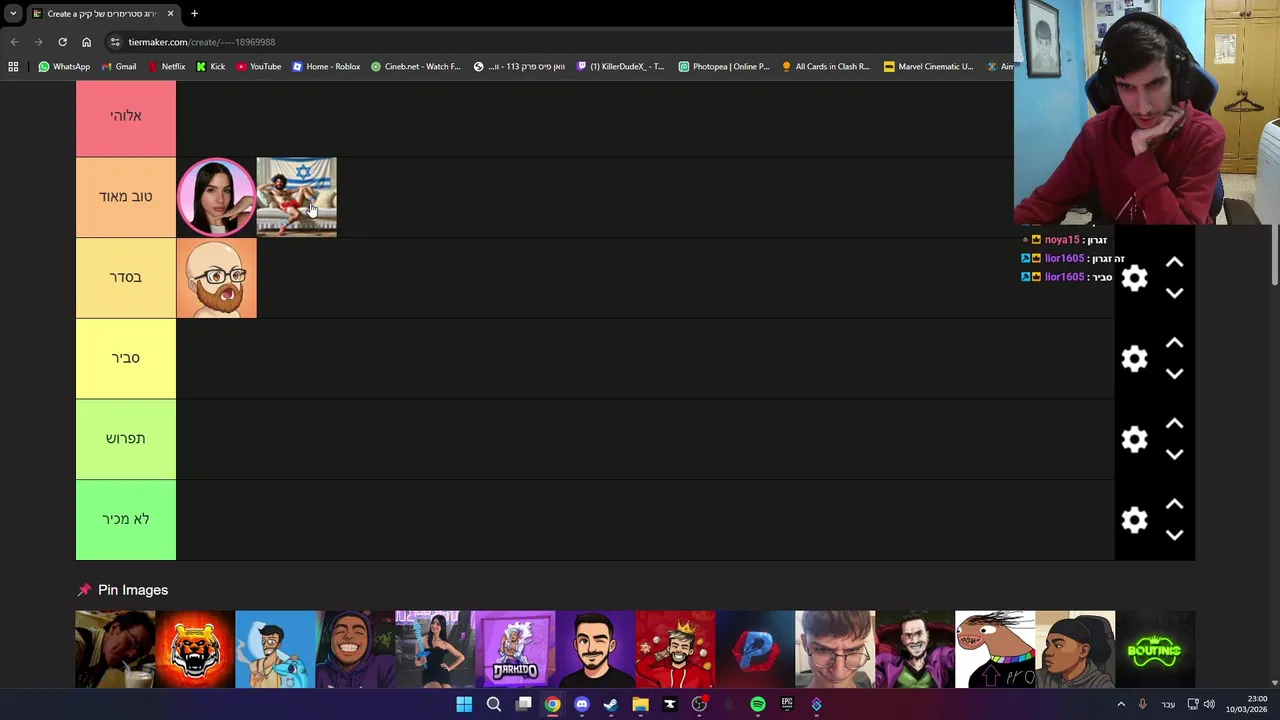Open a new browser tab

click(x=194, y=13)
